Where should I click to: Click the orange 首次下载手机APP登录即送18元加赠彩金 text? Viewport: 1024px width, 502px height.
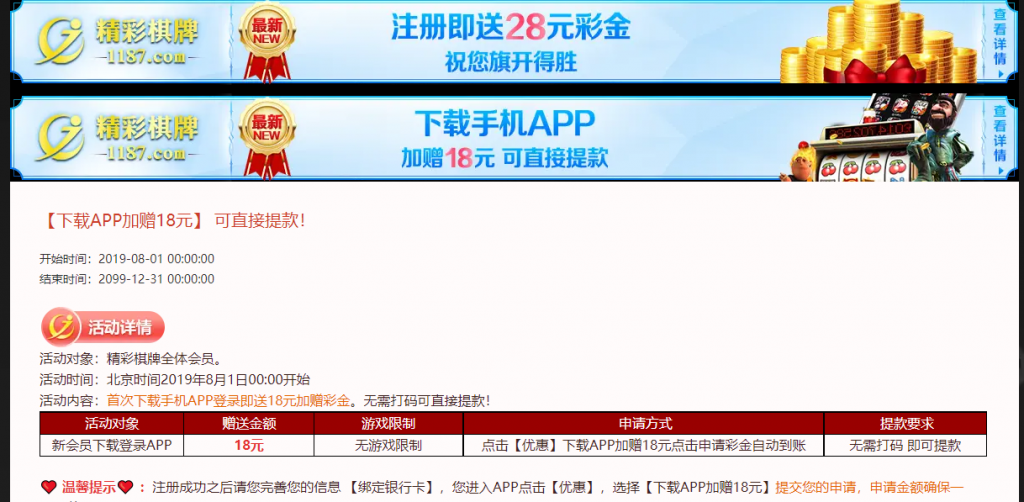point(228,401)
